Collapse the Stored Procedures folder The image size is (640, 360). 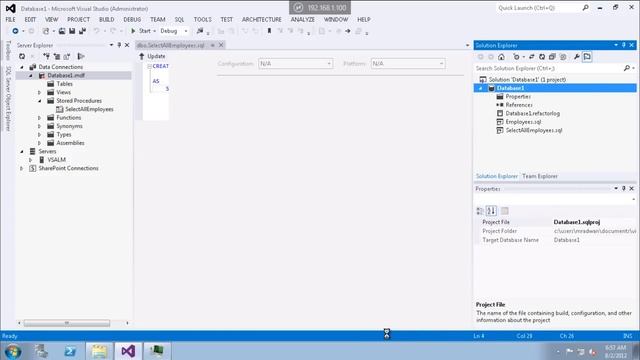(40, 101)
